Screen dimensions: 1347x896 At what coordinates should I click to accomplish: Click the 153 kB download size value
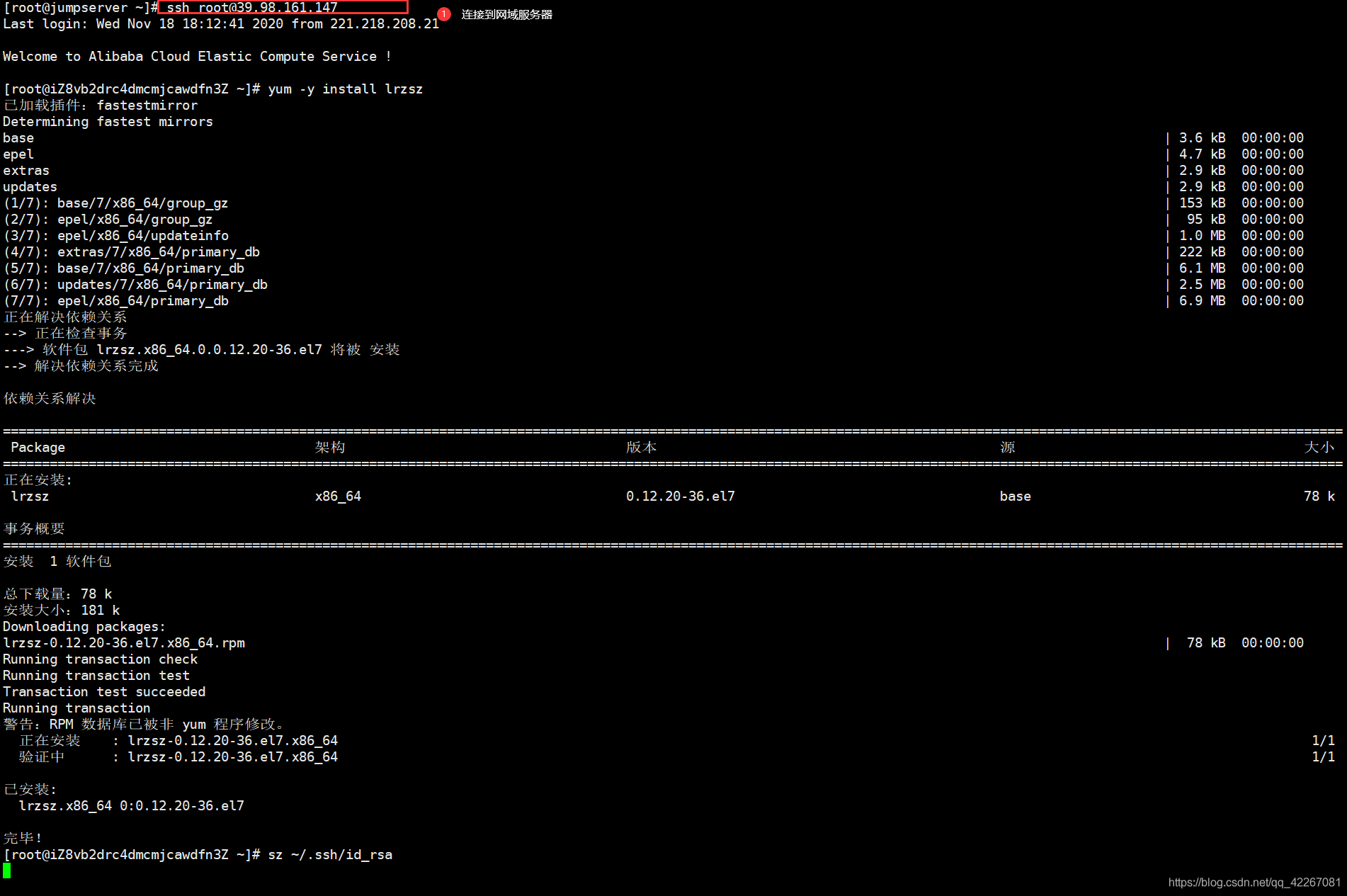pyautogui.click(x=1202, y=203)
